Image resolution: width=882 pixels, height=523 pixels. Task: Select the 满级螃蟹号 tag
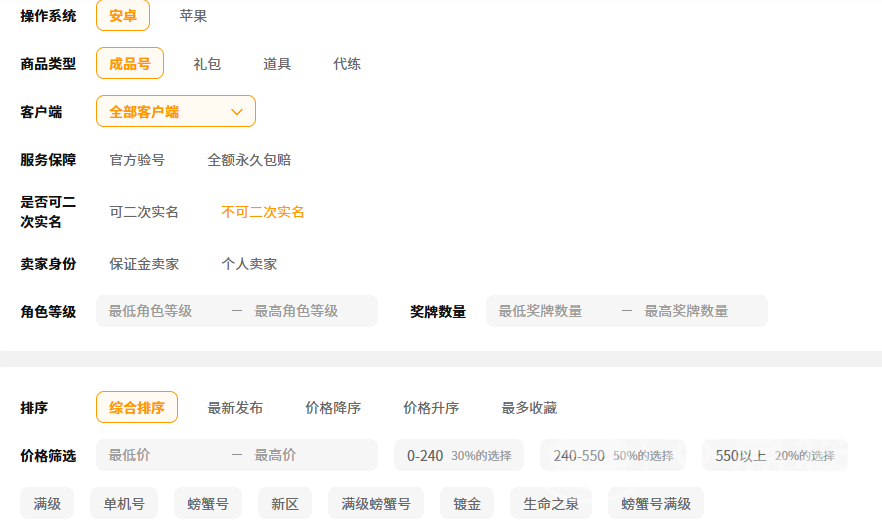point(376,504)
